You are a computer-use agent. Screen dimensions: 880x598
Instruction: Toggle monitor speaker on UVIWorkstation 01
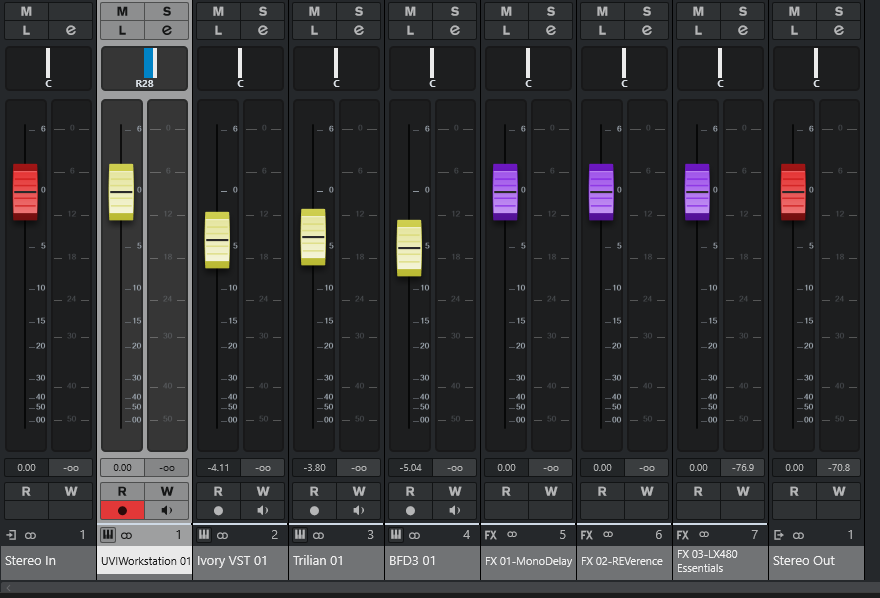pos(167,510)
